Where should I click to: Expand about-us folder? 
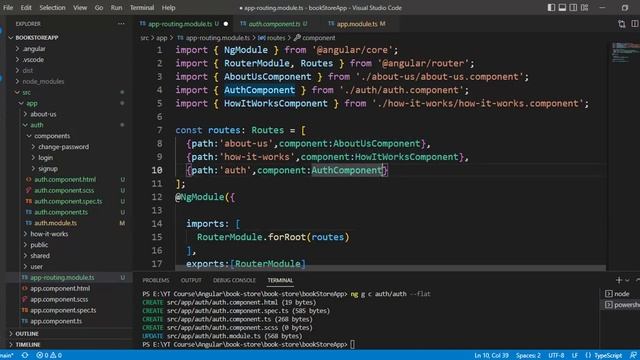tap(43, 114)
